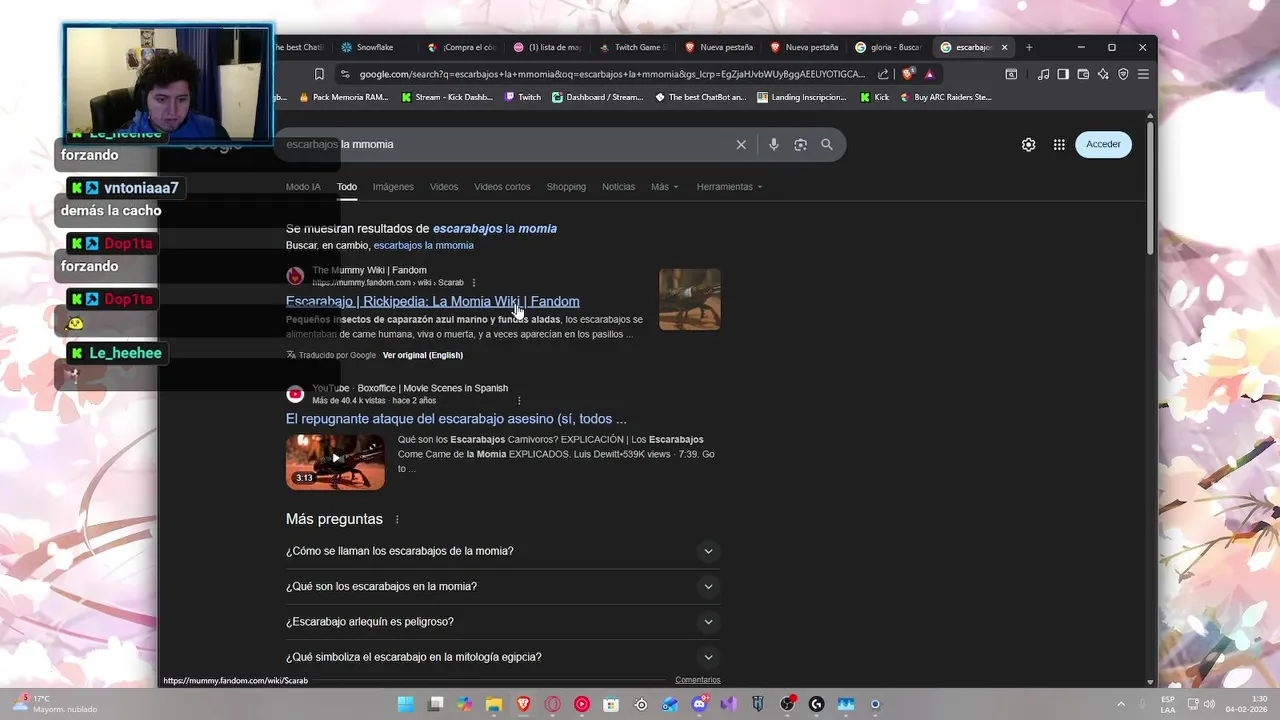Show hidden system tray icons chevron
This screenshot has height=720, width=1280.
pyautogui.click(x=1121, y=704)
